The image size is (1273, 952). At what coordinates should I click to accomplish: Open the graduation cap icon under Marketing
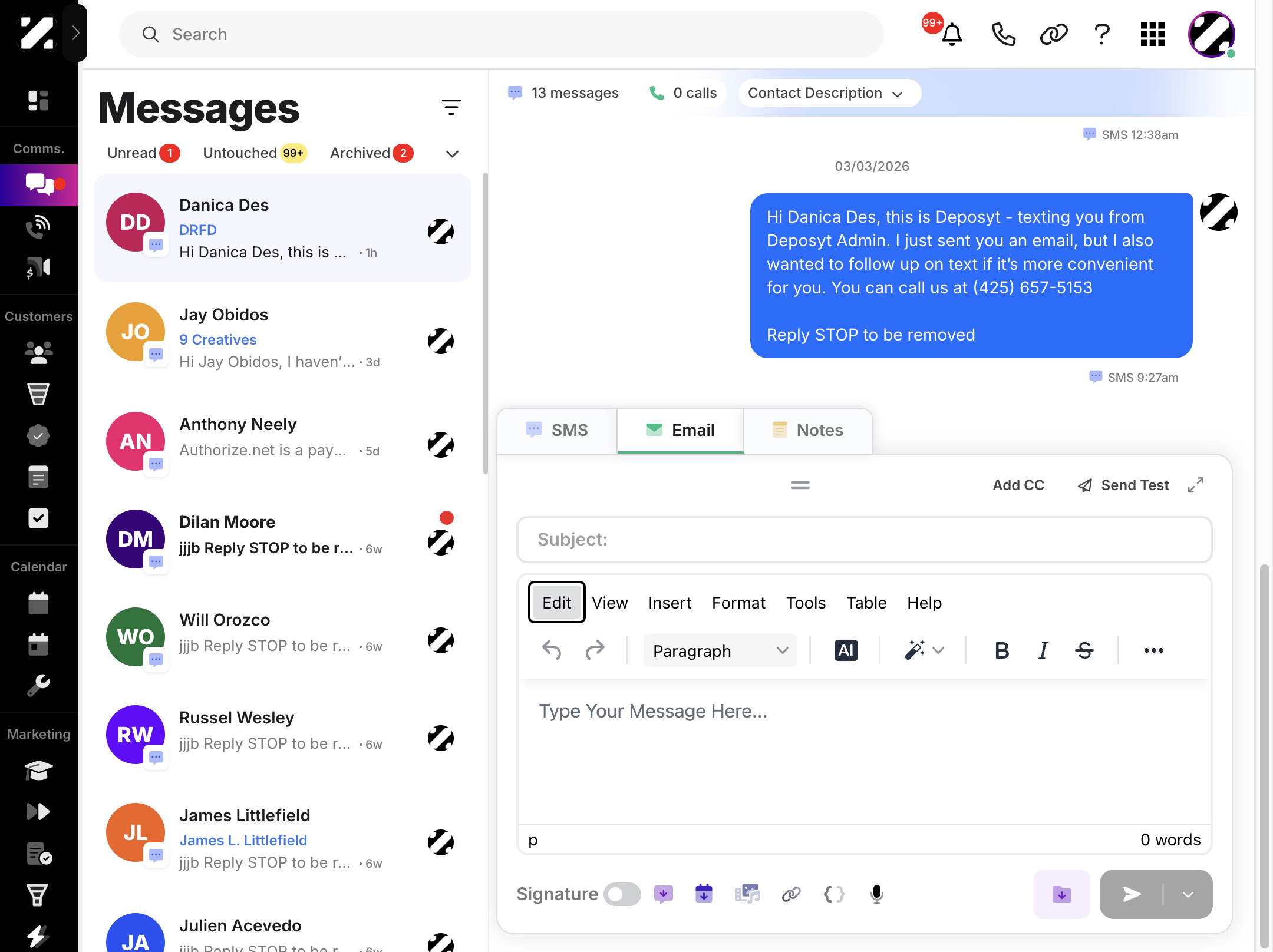[x=38, y=771]
